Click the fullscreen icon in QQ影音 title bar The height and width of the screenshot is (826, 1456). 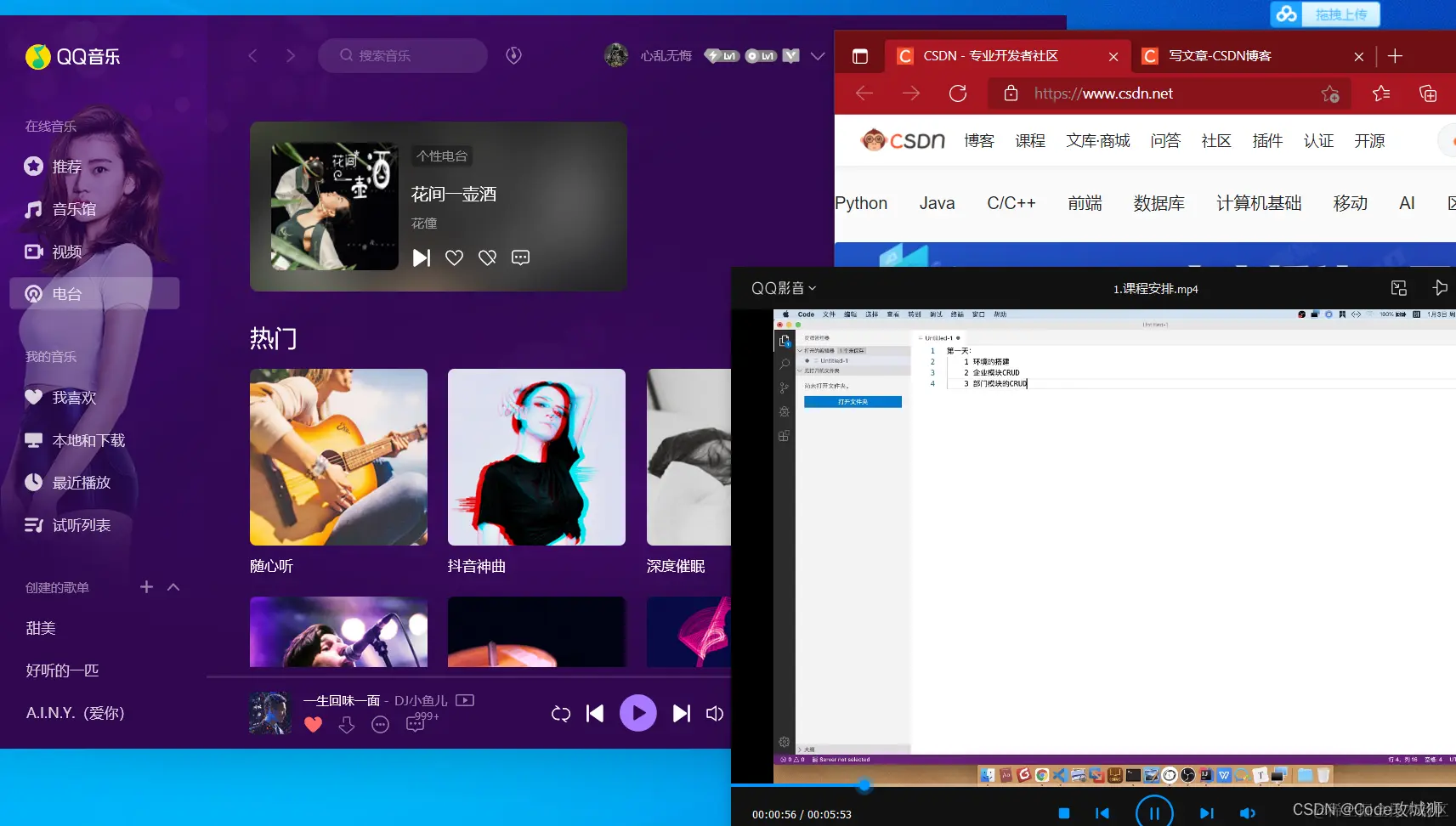tap(1397, 288)
